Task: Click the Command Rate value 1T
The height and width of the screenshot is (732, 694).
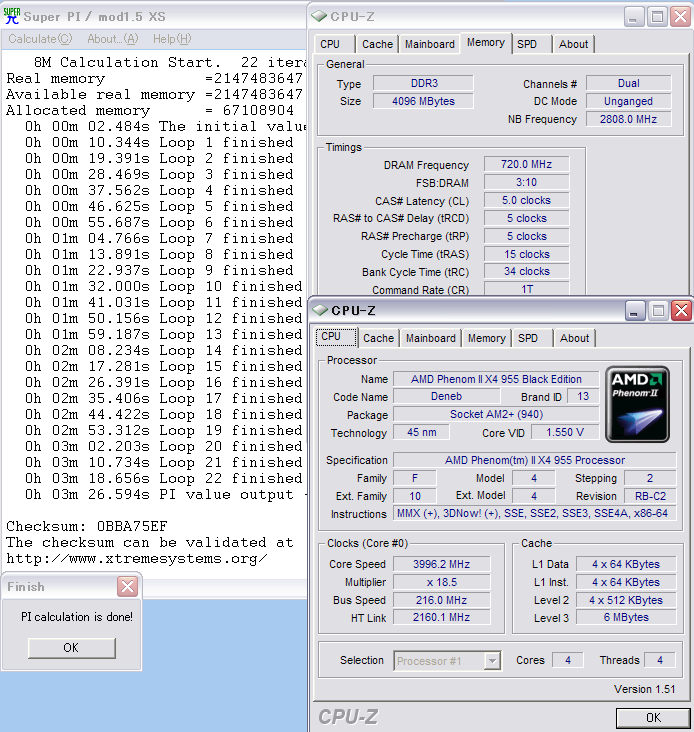Action: pos(526,289)
